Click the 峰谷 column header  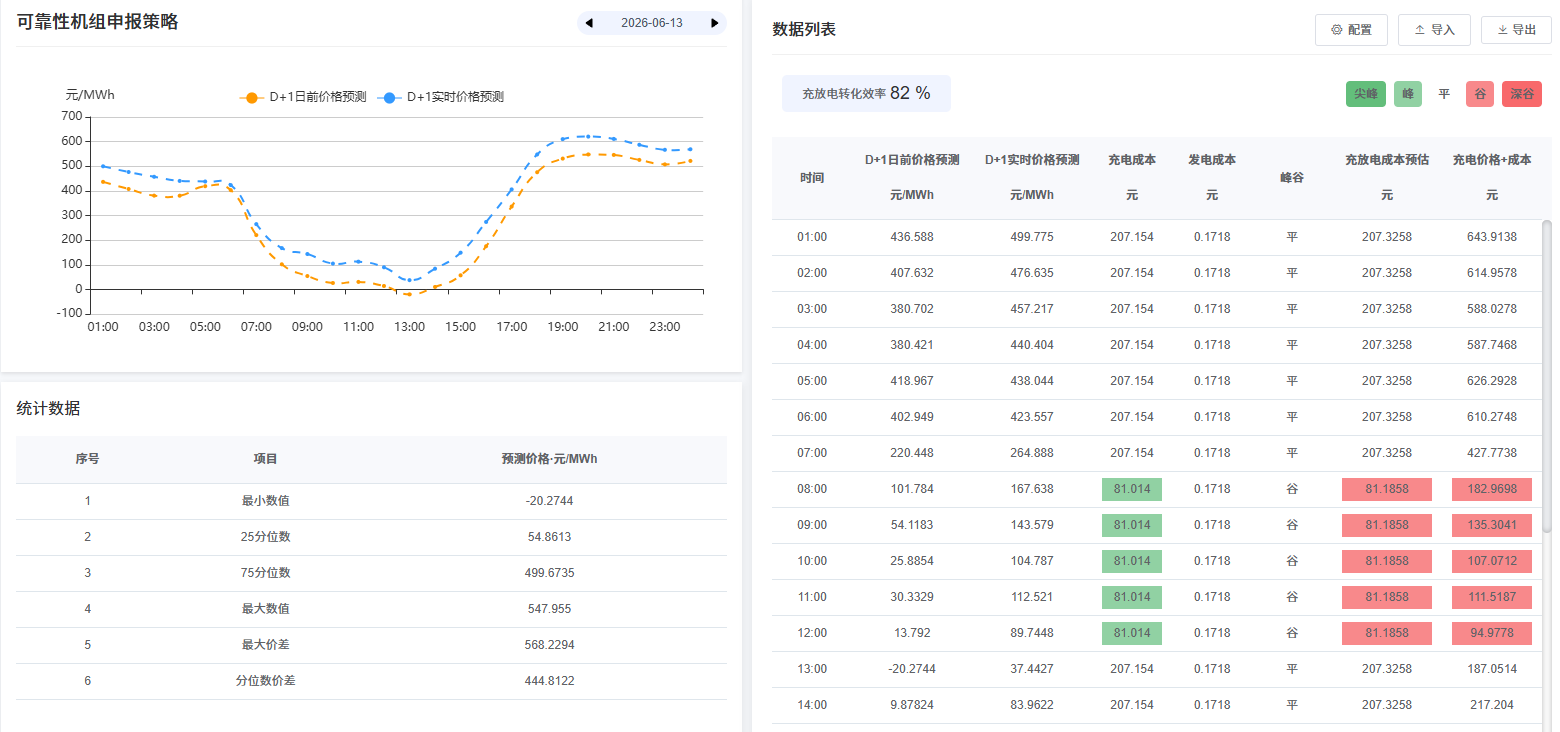1292,178
